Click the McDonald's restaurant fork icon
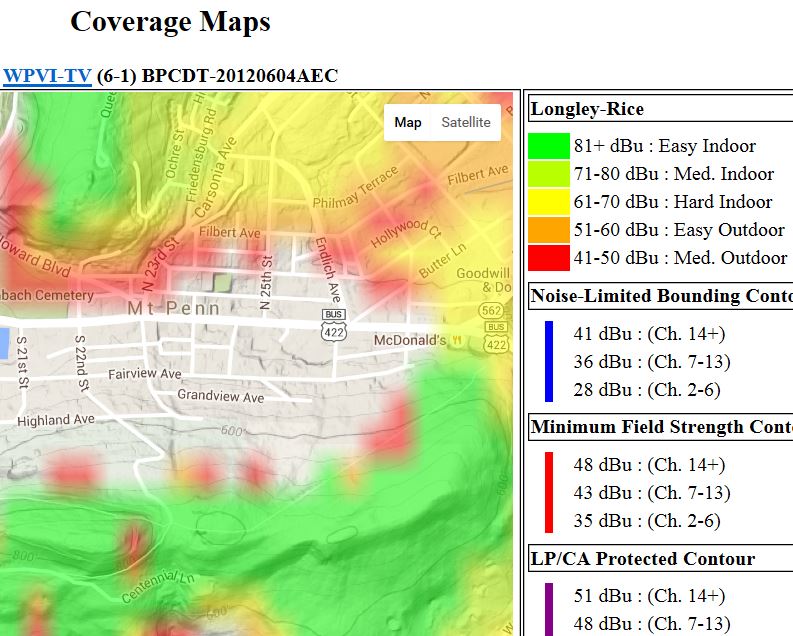This screenshot has width=793, height=636. coord(458,340)
